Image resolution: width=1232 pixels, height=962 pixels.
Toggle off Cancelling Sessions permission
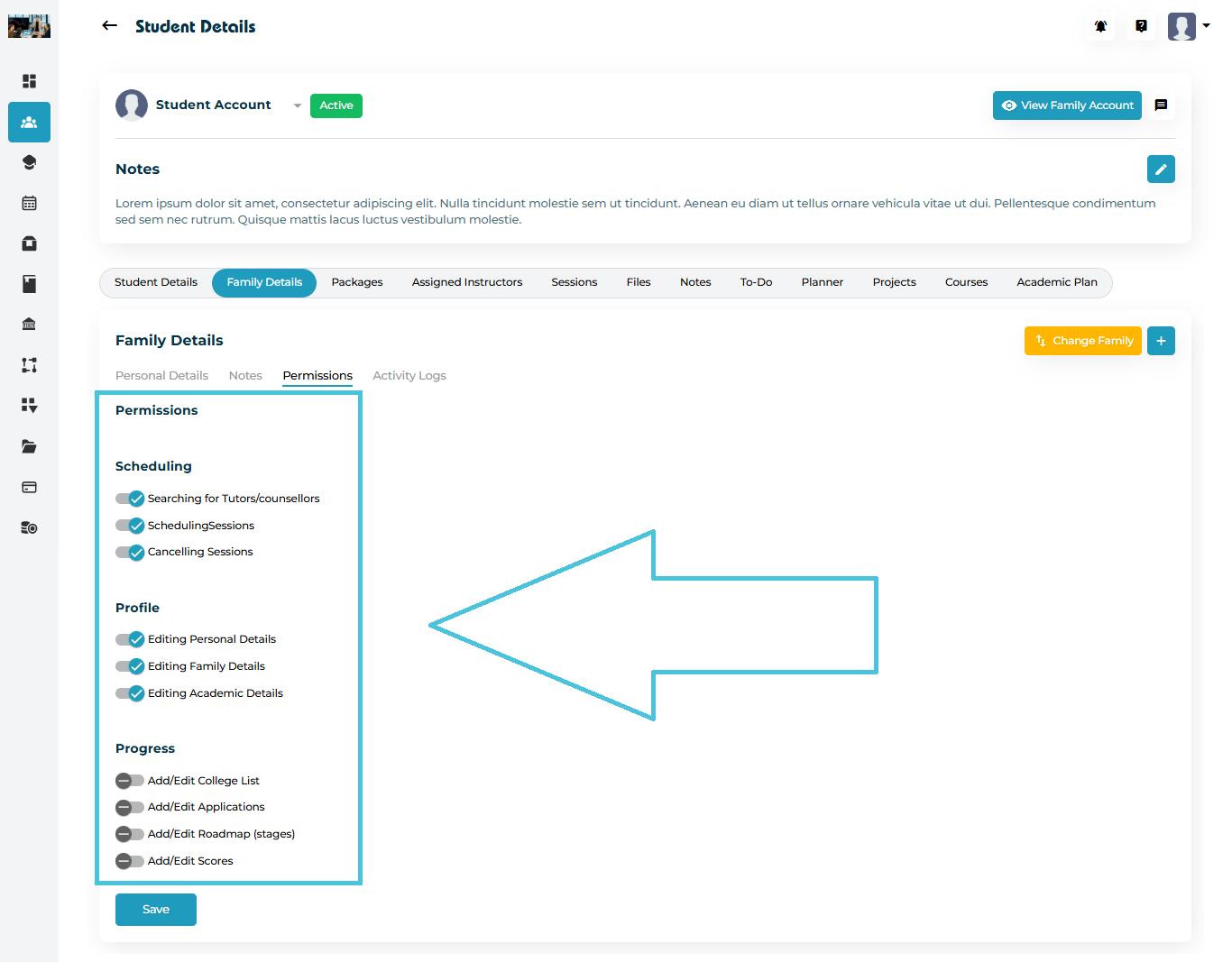pyautogui.click(x=130, y=552)
